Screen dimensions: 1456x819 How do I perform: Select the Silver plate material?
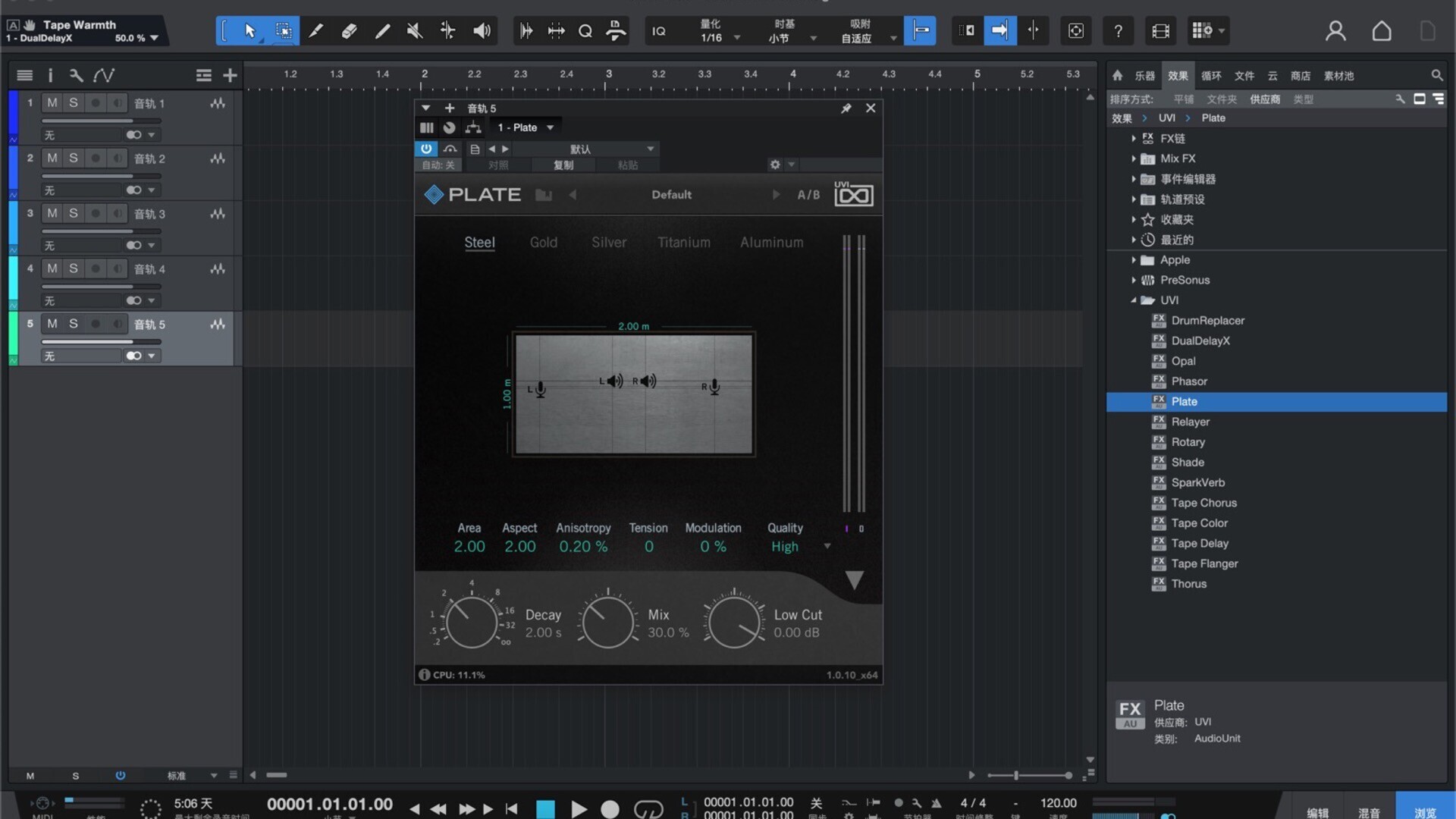[609, 243]
